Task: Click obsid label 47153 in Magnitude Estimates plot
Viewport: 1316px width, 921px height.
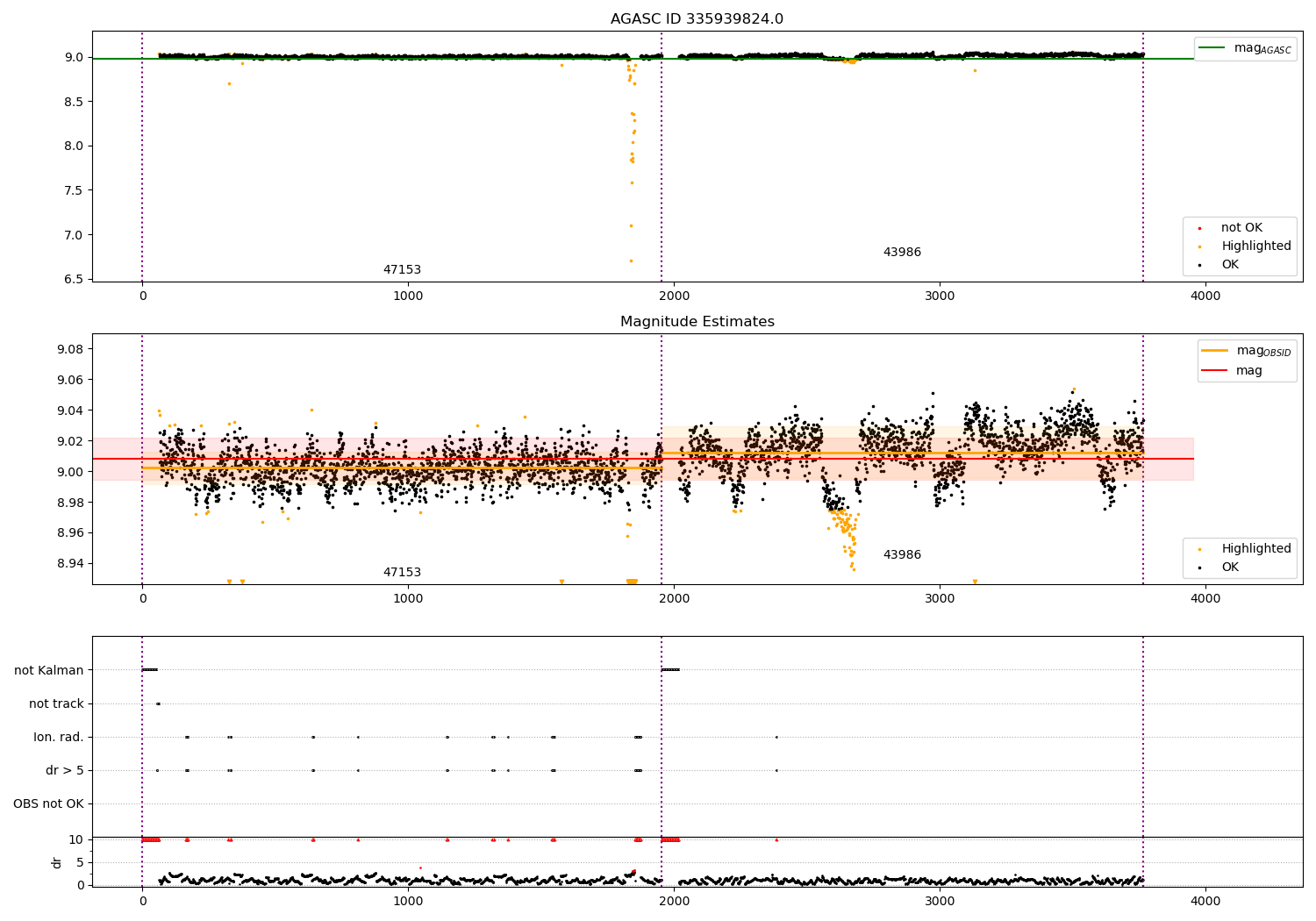Action: (x=402, y=573)
